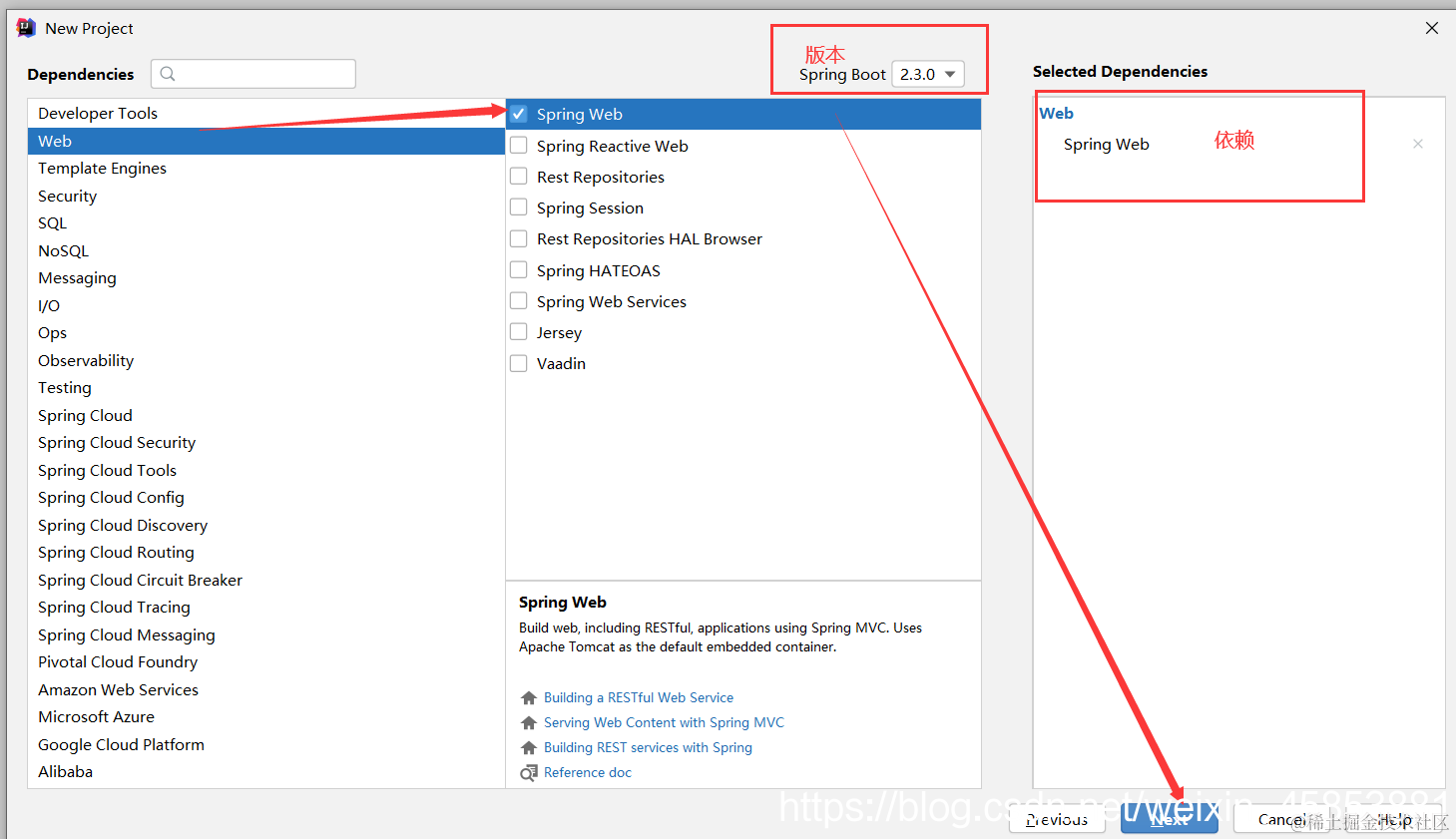Screen dimensions: 1456x839
Task: Tick Spring Web Services checkbox
Action: [519, 301]
